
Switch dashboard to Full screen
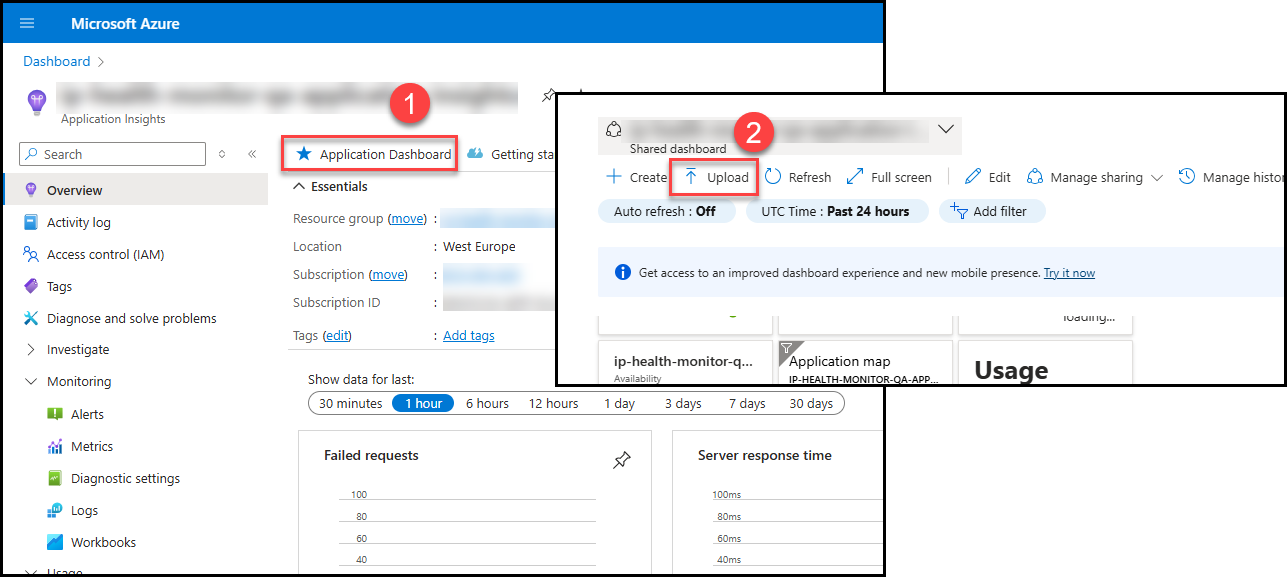click(x=889, y=177)
